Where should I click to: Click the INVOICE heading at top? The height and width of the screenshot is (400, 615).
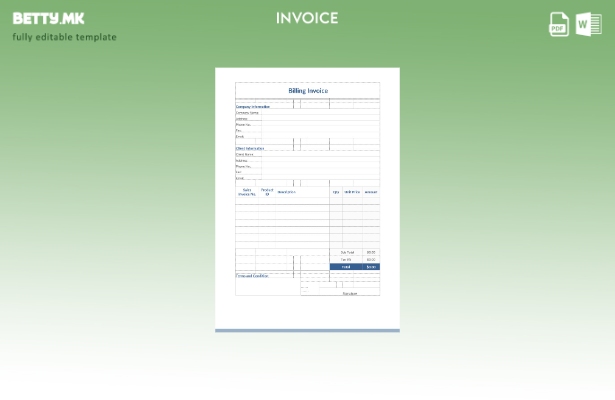coord(307,18)
